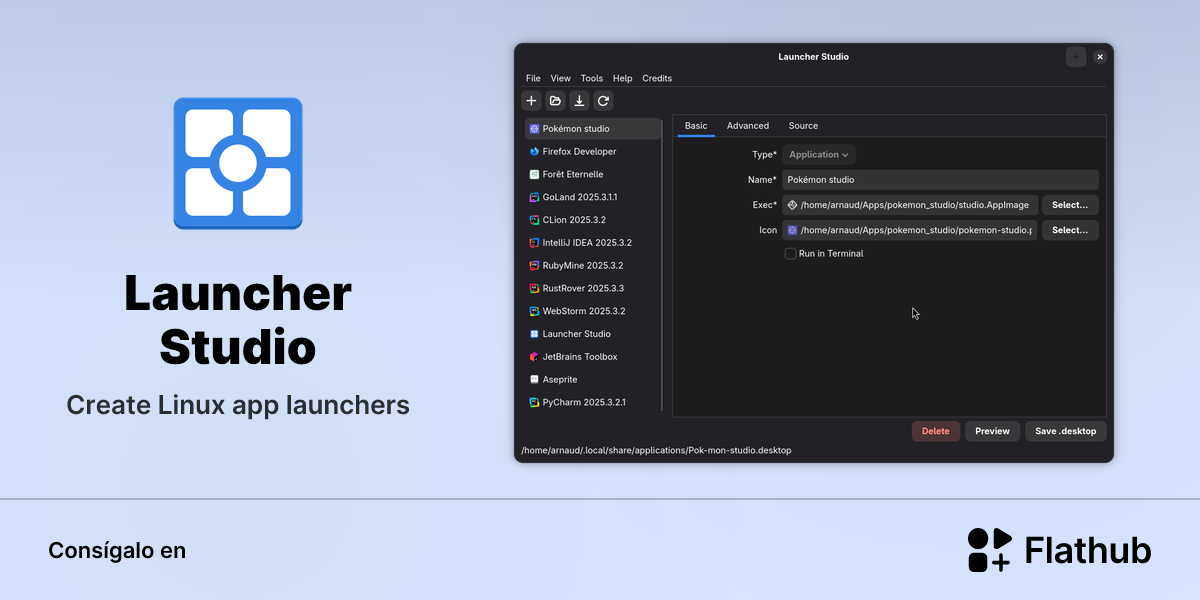Select 'Firefox Developer' in the list
Image resolution: width=1200 pixels, height=600 pixels.
coord(593,152)
